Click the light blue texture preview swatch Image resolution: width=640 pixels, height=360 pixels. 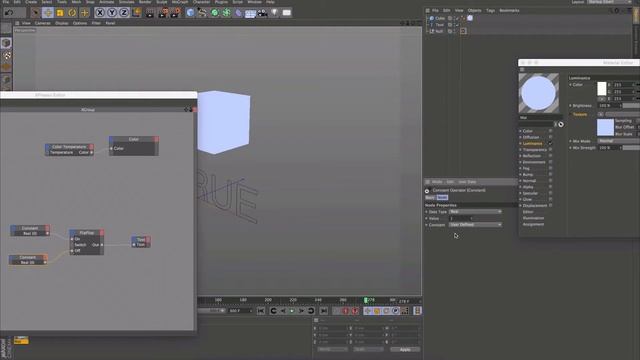click(605, 127)
